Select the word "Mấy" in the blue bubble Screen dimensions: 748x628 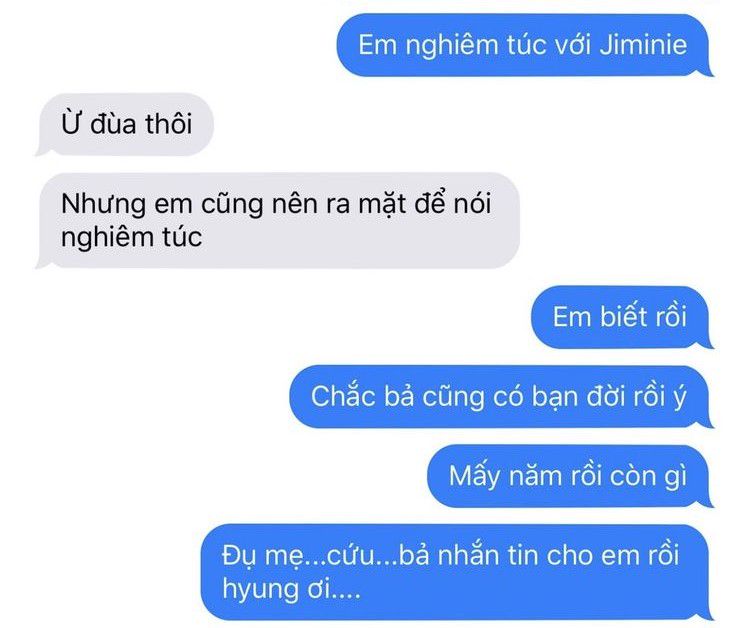click(475, 476)
